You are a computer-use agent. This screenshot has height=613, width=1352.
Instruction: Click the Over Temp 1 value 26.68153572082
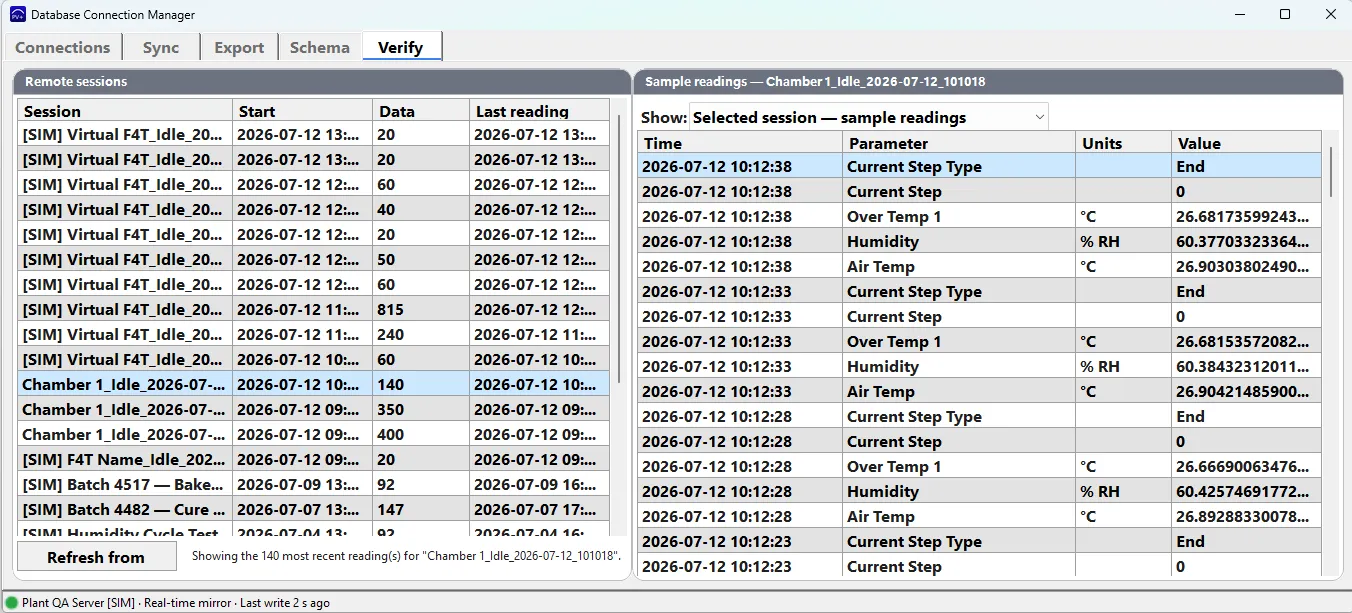point(1246,341)
